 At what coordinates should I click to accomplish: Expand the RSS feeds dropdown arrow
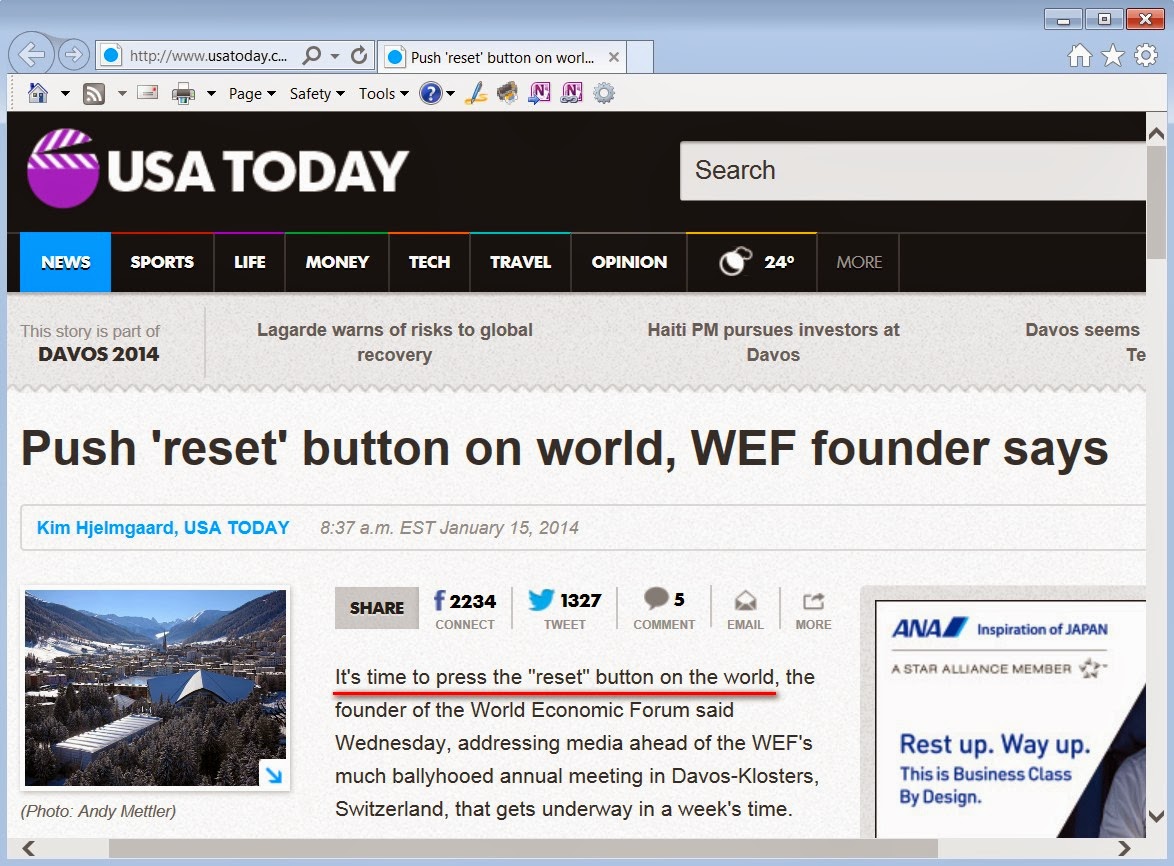(122, 94)
